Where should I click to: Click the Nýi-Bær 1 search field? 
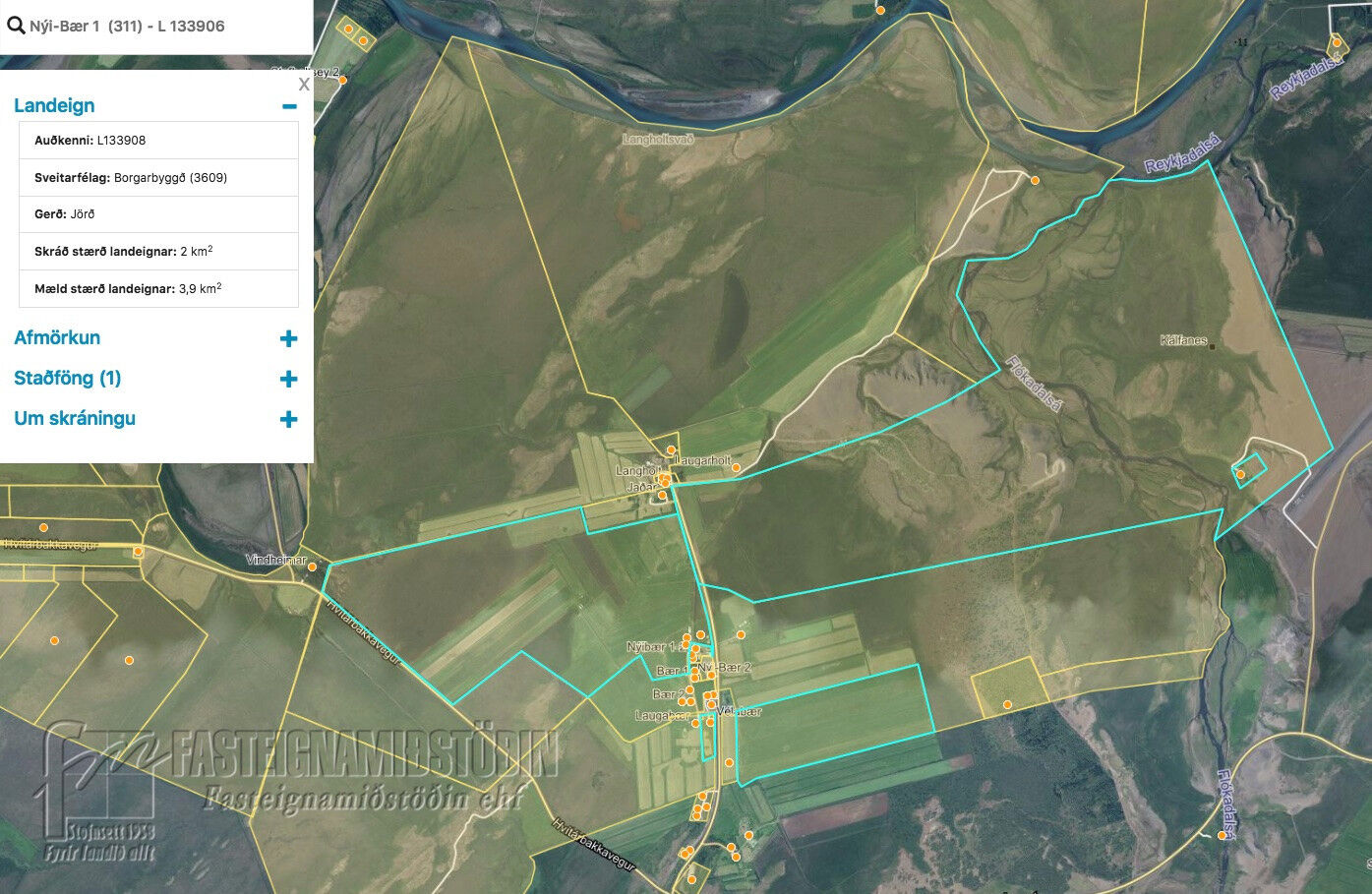coord(157,27)
